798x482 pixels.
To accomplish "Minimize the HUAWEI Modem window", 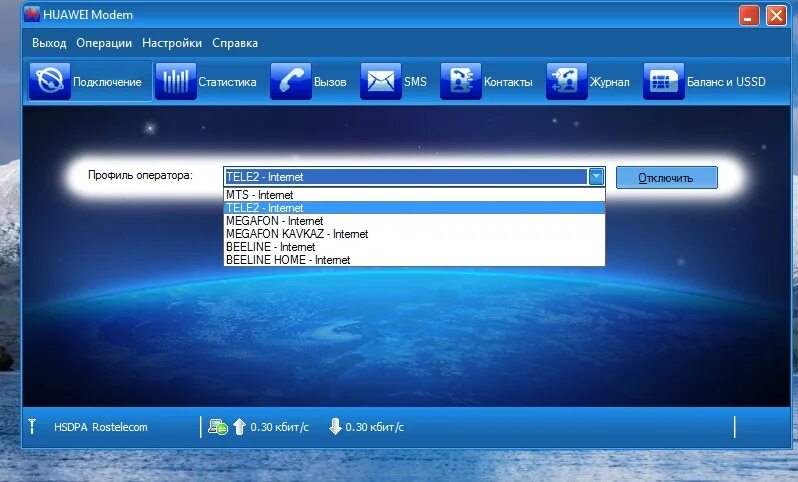I will 749,15.
